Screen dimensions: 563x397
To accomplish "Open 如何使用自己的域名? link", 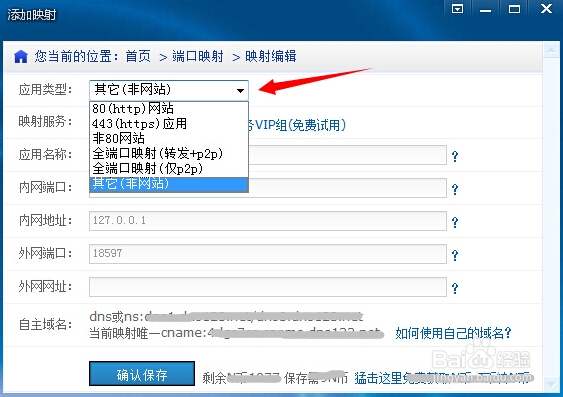I will tap(453, 333).
